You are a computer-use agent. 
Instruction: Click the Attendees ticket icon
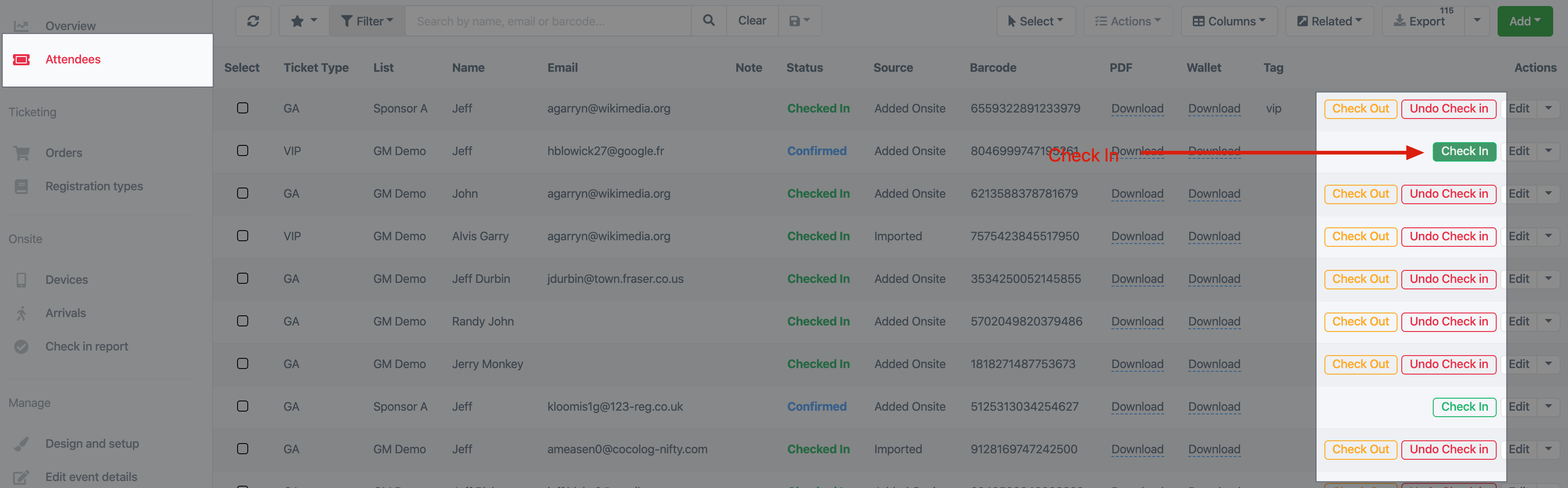[21, 60]
